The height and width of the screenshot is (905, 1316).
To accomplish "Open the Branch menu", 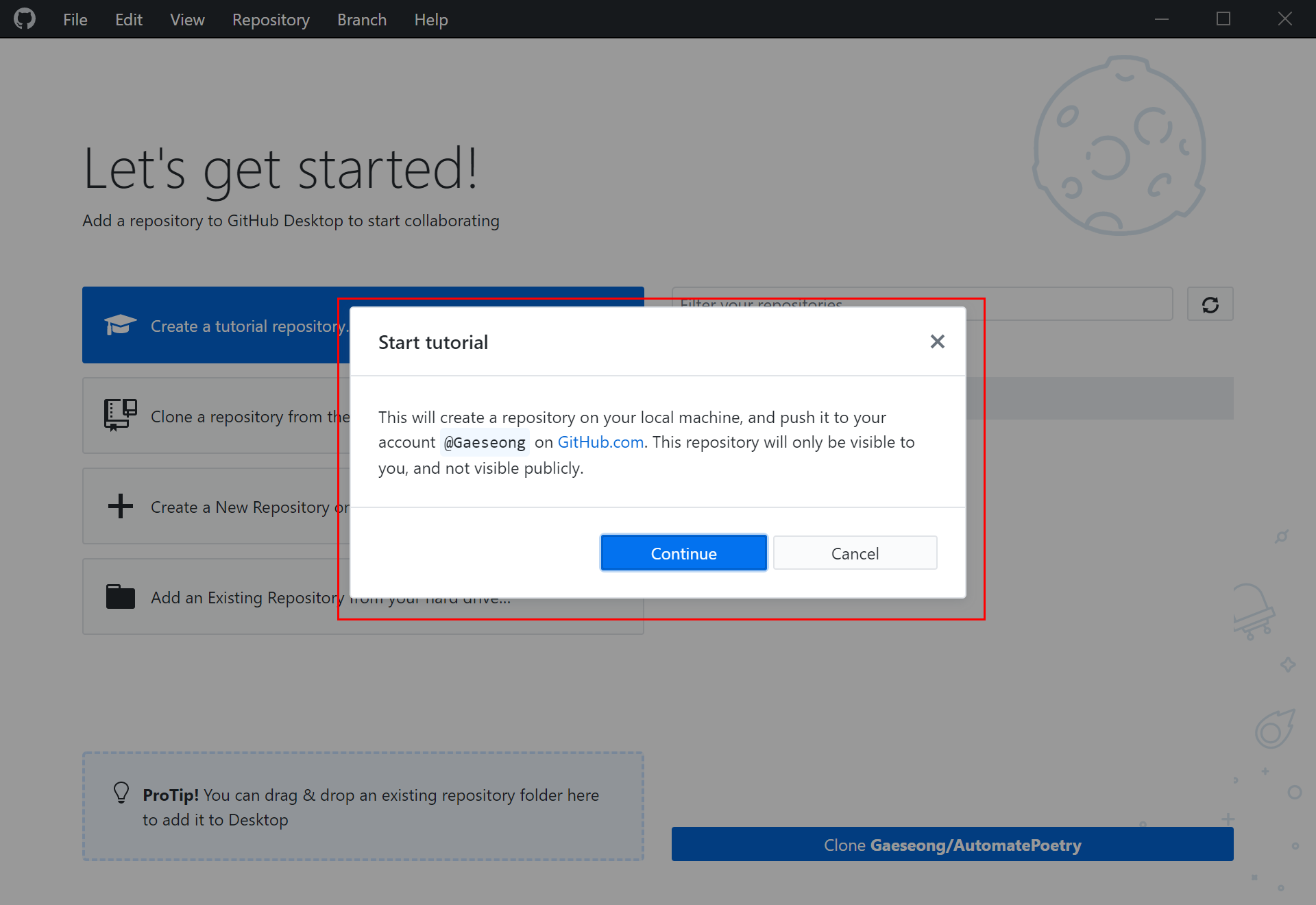I will (x=362, y=19).
